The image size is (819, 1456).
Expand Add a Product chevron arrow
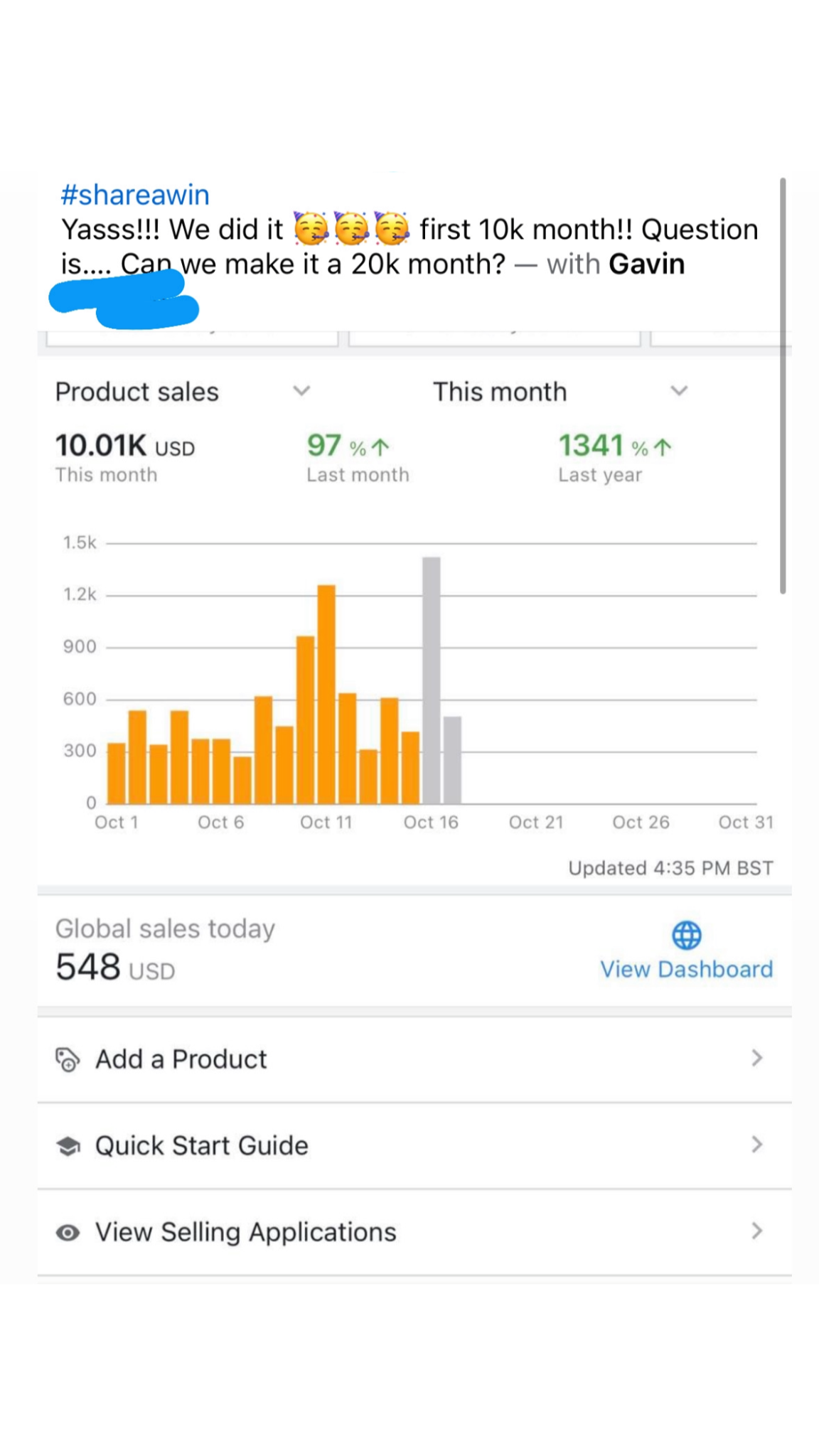click(x=756, y=1059)
